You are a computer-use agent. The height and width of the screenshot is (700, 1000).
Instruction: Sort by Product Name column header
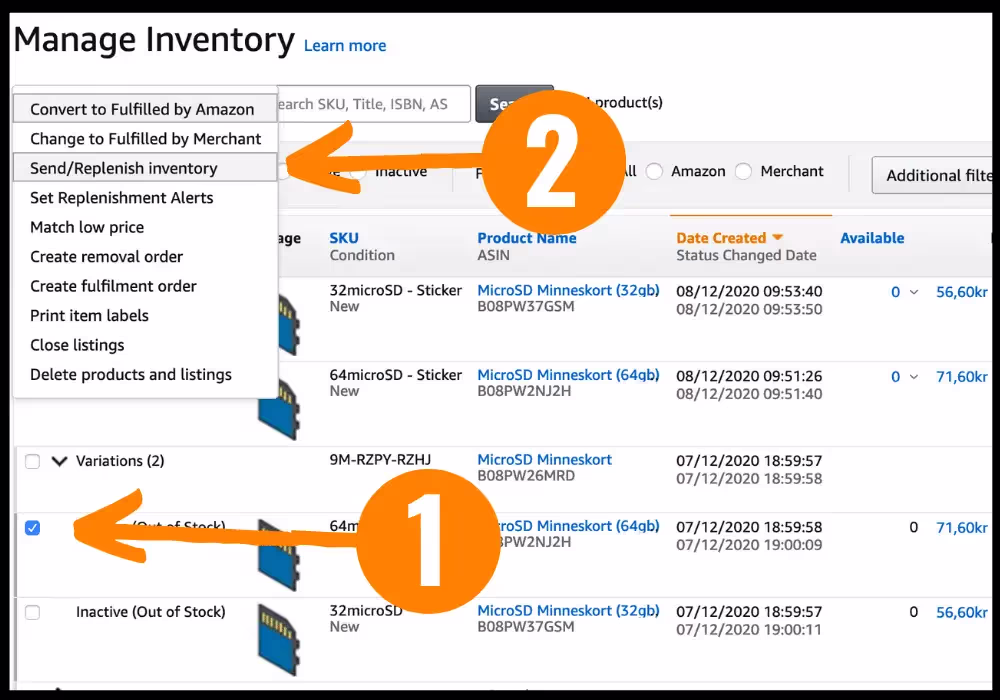[527, 238]
